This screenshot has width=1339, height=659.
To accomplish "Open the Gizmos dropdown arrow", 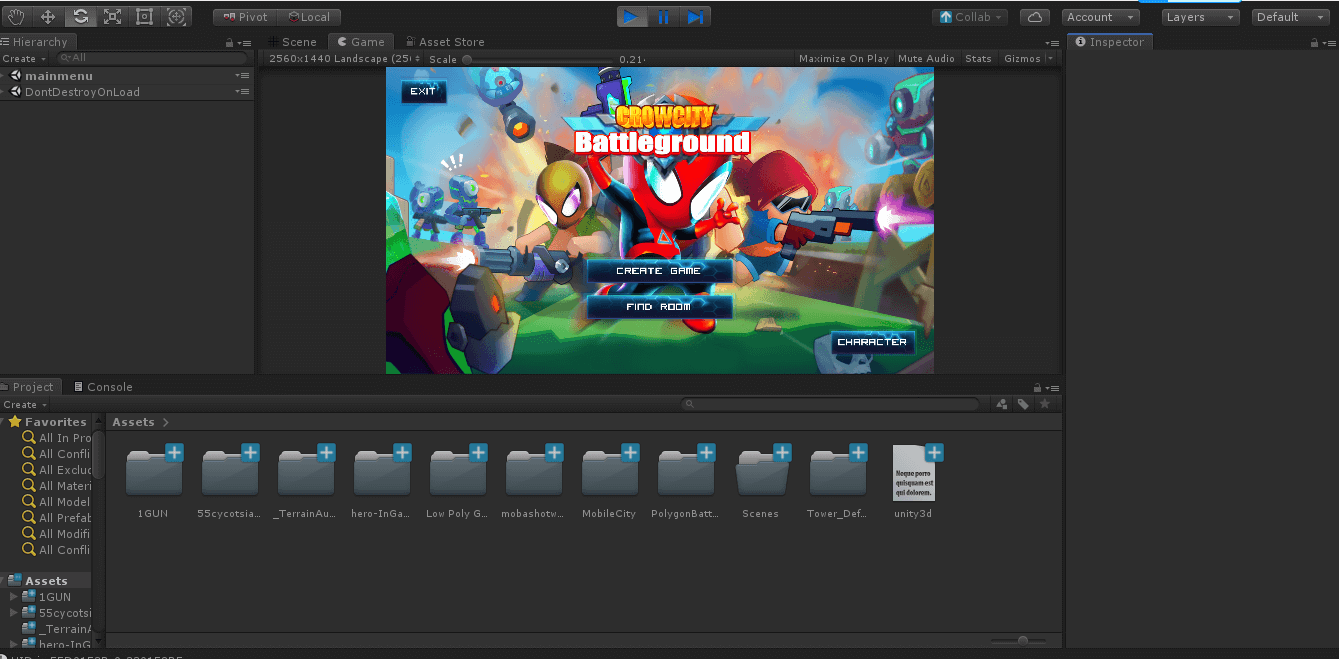I will pos(1050,59).
